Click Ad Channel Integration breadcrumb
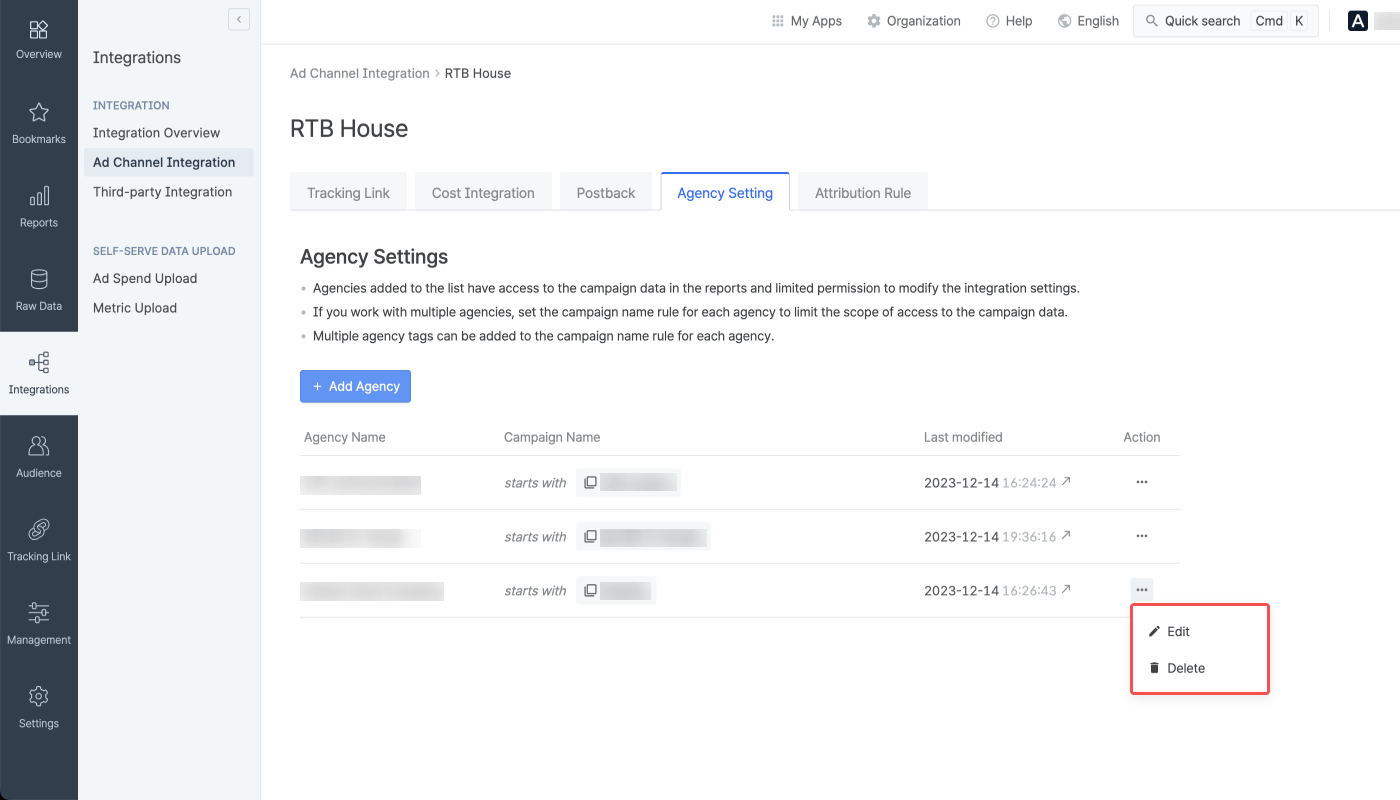 tap(359, 73)
